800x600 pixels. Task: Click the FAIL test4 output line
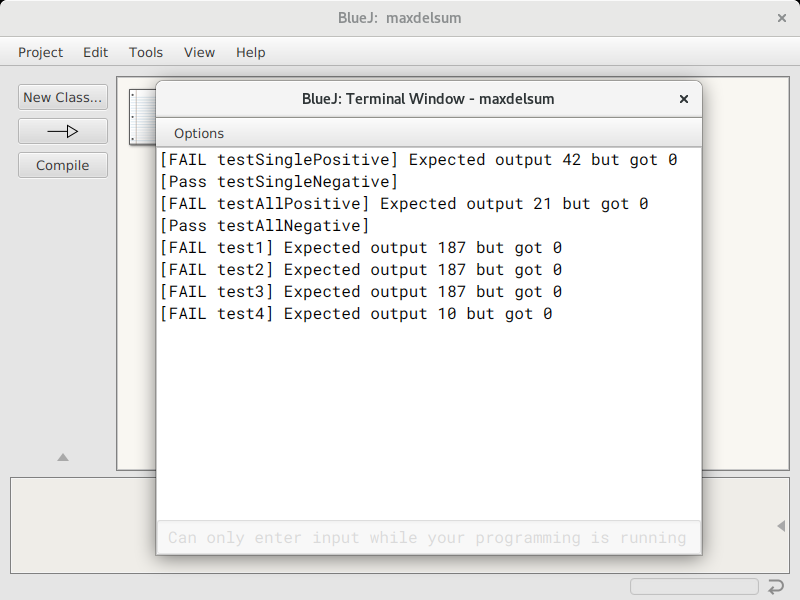356,313
